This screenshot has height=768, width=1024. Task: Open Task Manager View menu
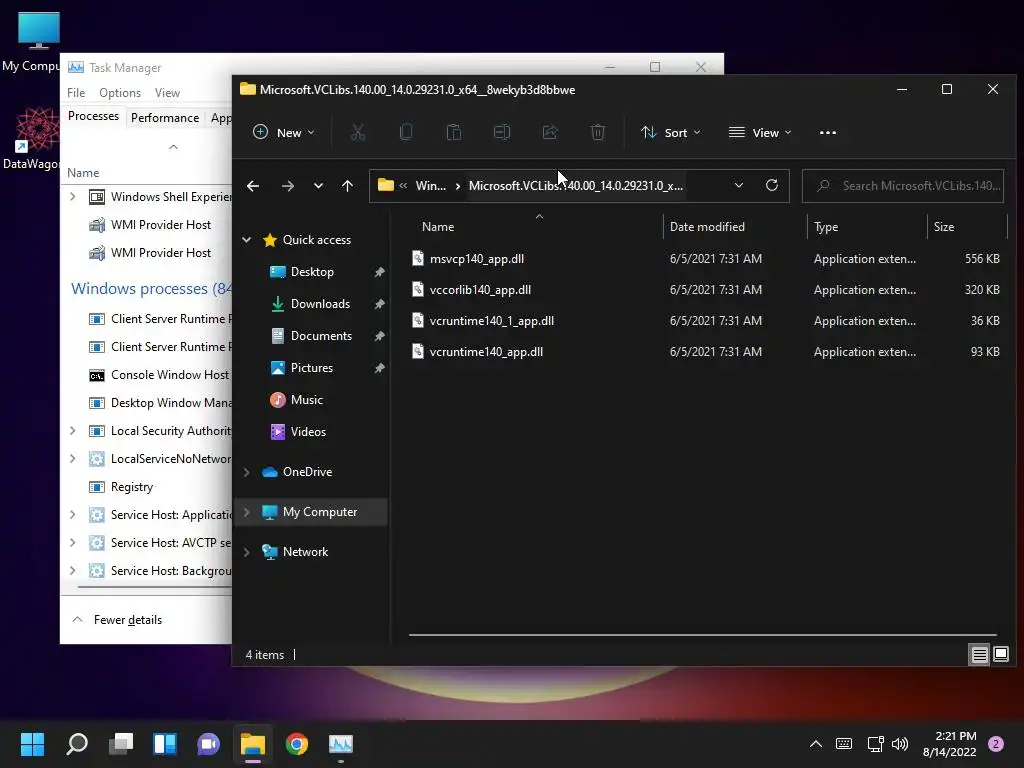(x=167, y=93)
